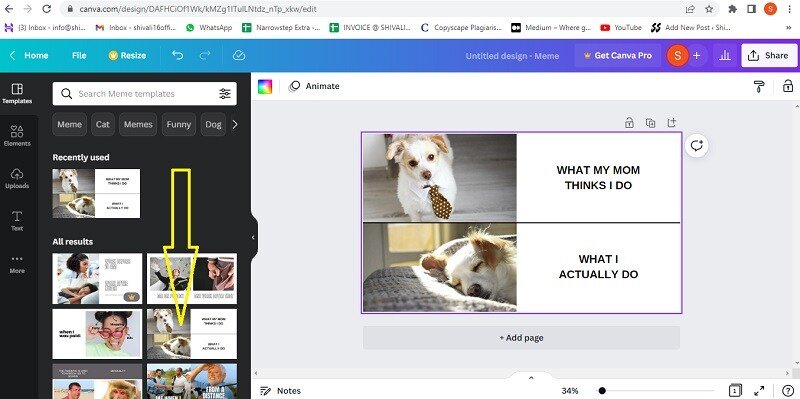Viewport: 800px width, 399px height.
Task: Select the recently used dog meme template
Action: pyautogui.click(x=96, y=193)
